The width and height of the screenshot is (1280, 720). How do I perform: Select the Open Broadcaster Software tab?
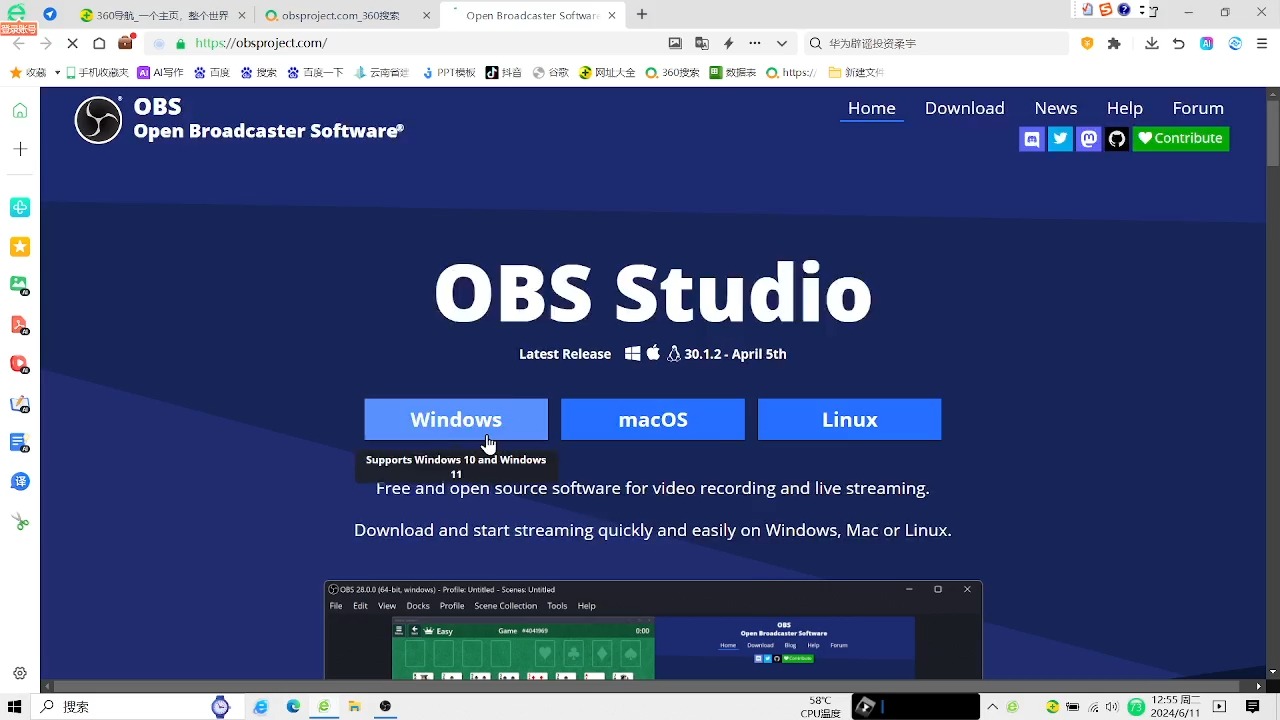click(532, 15)
